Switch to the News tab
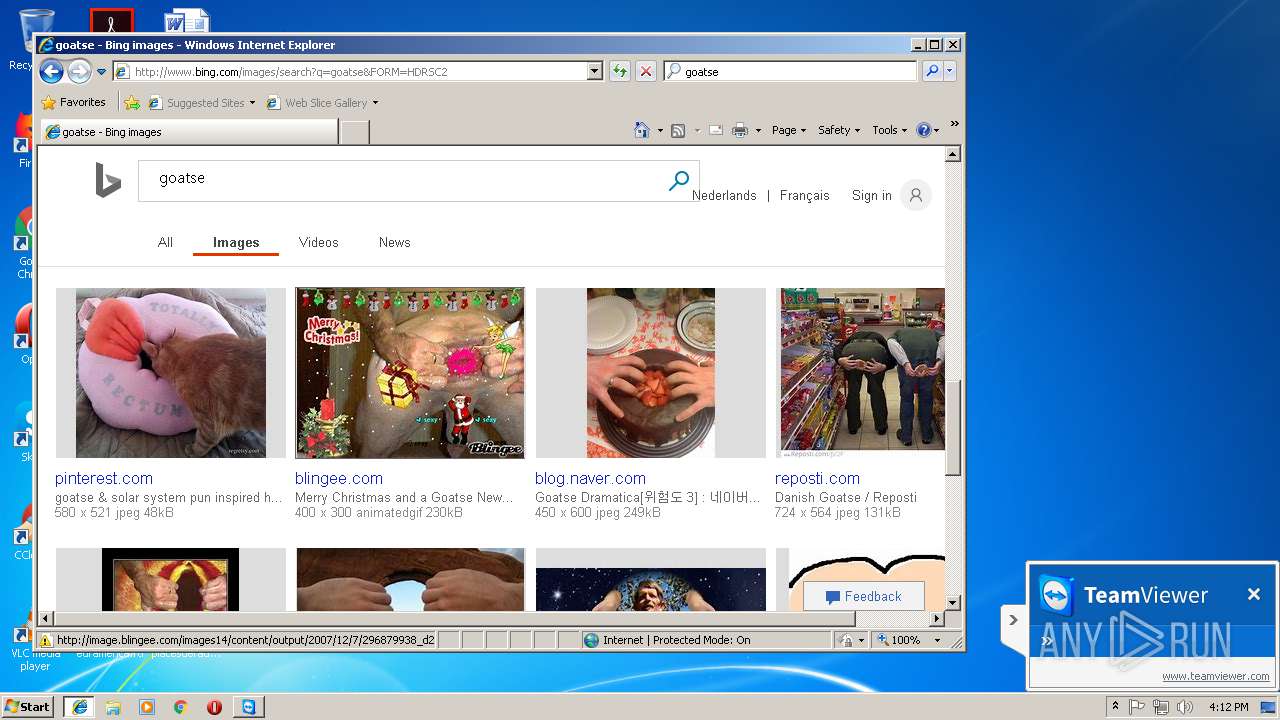The height and width of the screenshot is (720, 1280). pyautogui.click(x=395, y=242)
